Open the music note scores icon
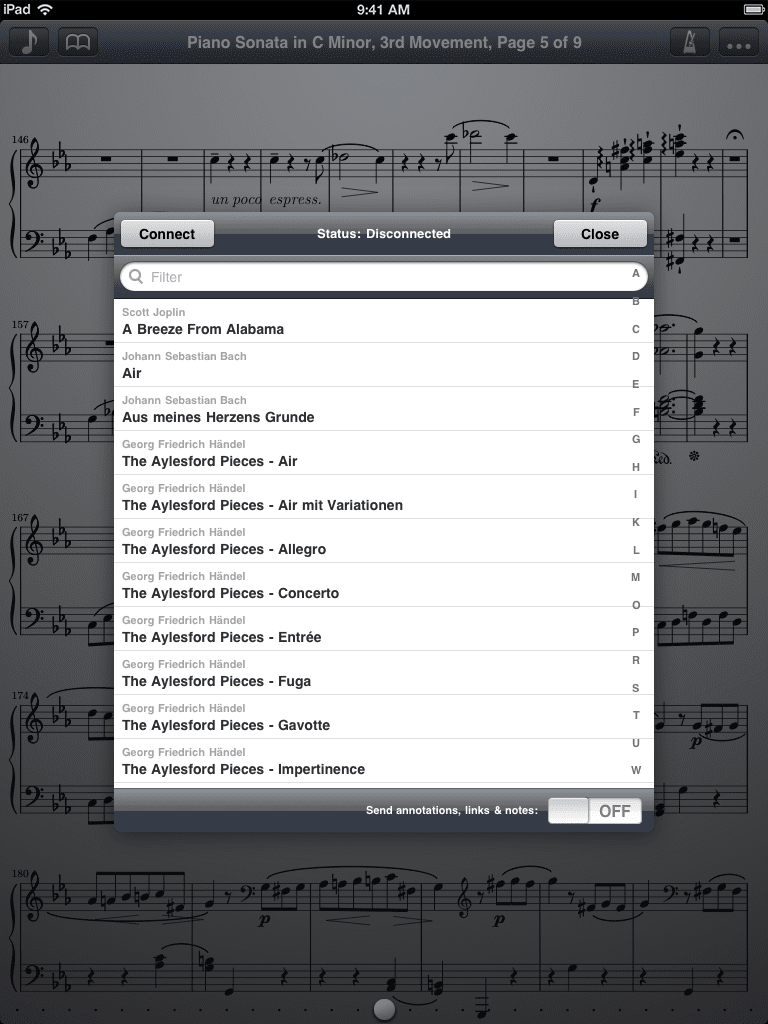768x1024 pixels. click(28, 43)
